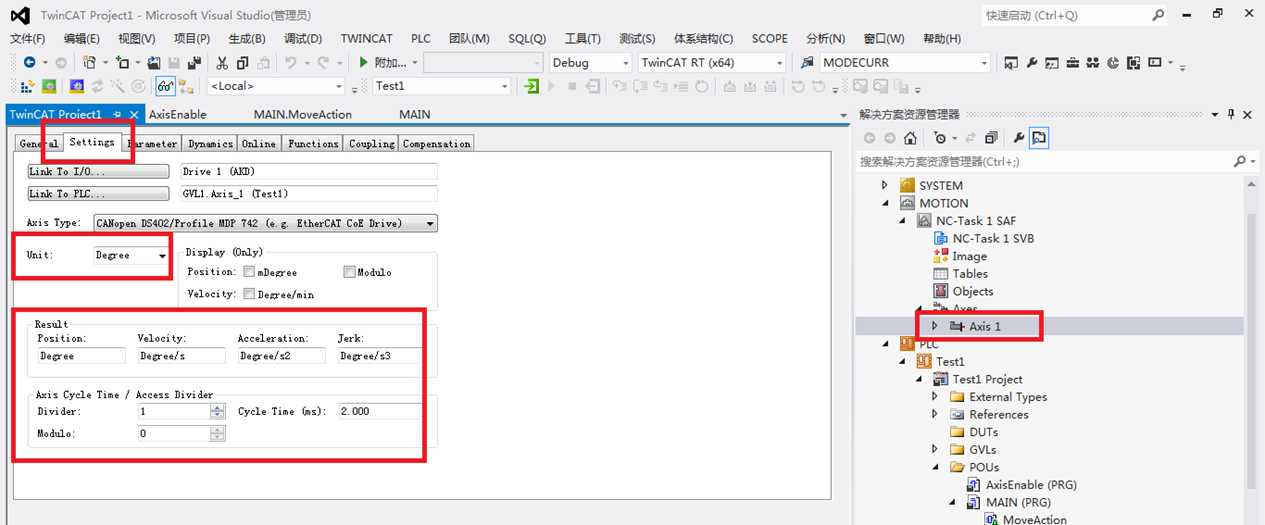Open the PLC menu
The height and width of the screenshot is (525, 1265).
click(x=421, y=39)
